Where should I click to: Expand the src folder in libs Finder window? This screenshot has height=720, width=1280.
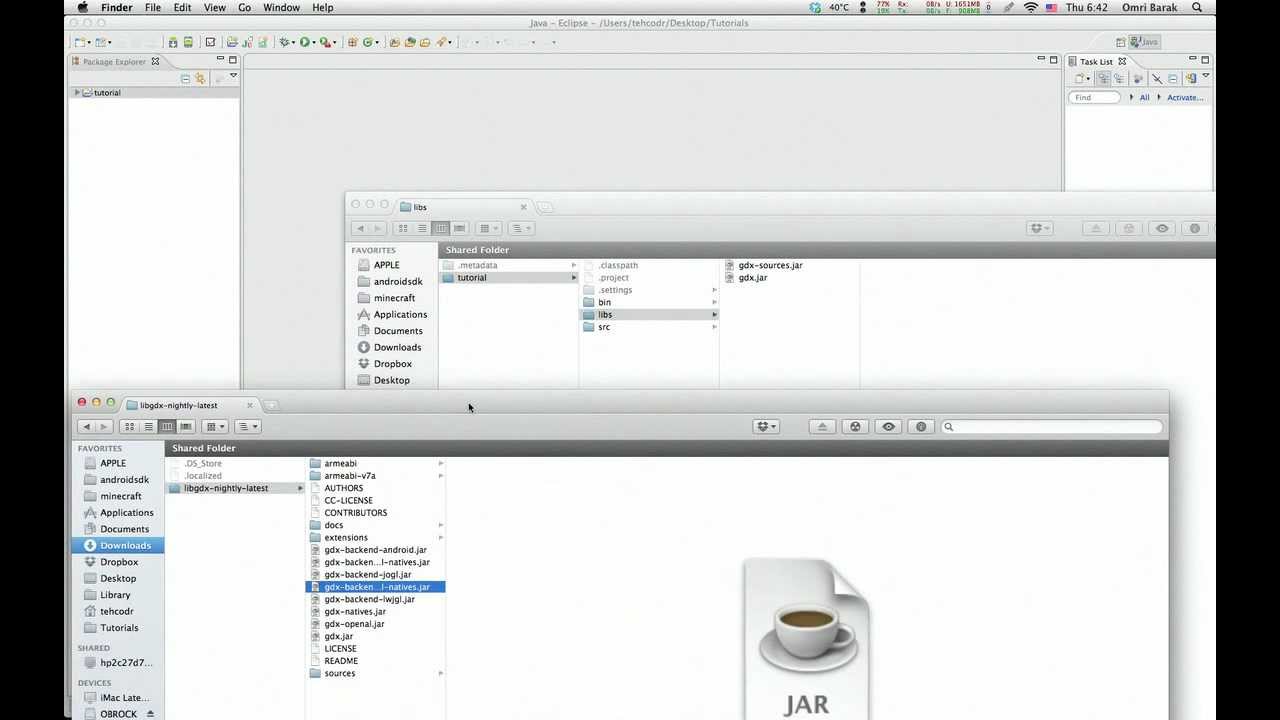tap(714, 327)
